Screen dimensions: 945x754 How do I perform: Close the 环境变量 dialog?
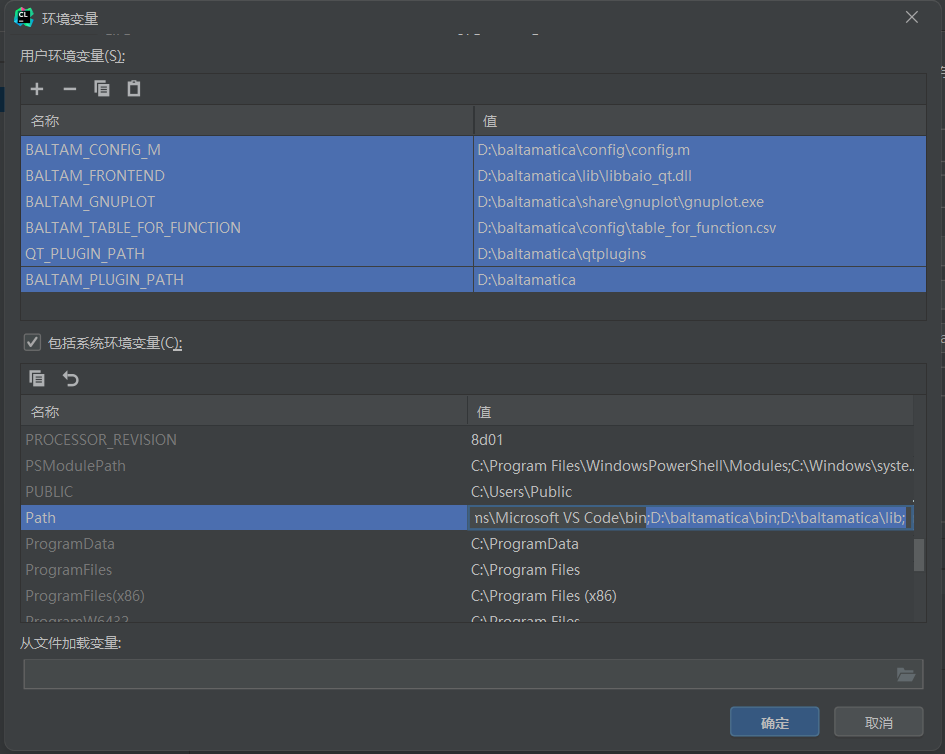pos(911,17)
